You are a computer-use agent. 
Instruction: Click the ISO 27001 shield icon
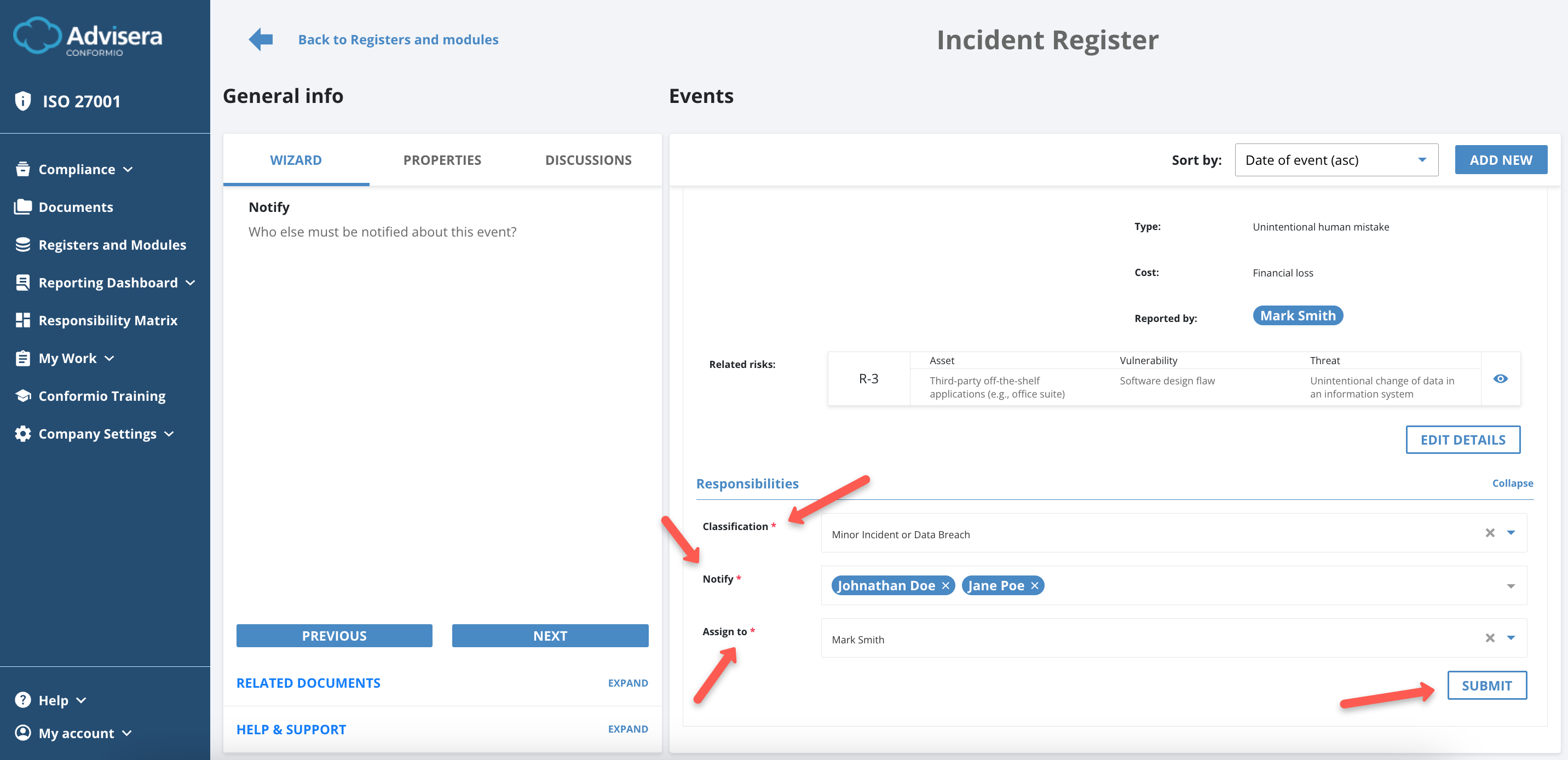coord(22,101)
